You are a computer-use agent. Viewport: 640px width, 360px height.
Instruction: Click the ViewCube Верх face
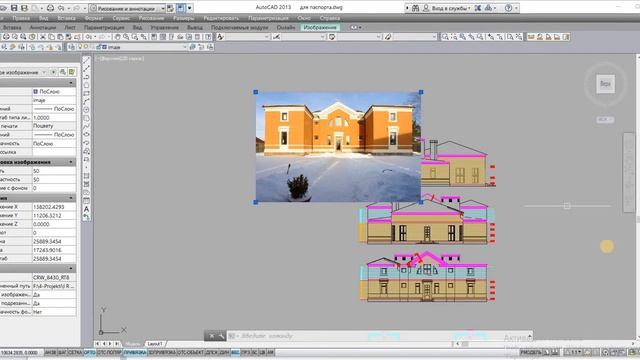point(605,84)
